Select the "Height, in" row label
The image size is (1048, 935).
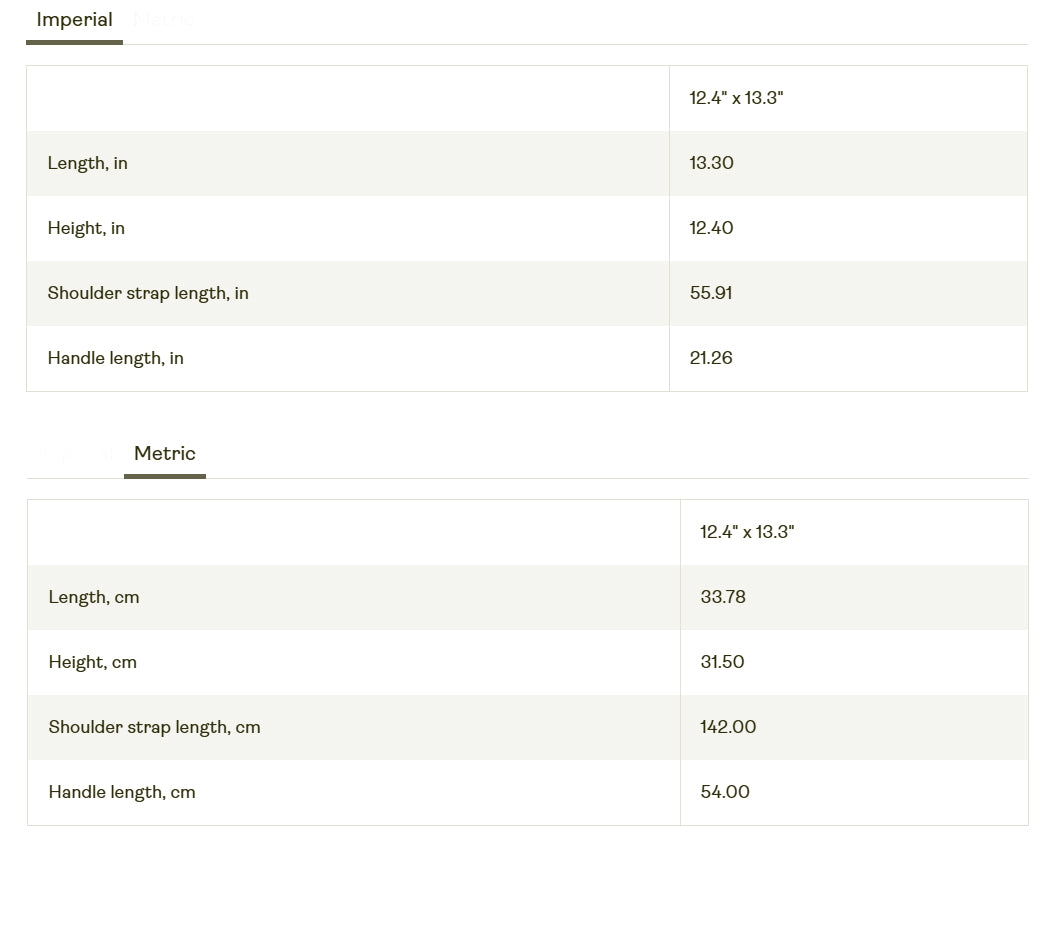[x=86, y=228]
